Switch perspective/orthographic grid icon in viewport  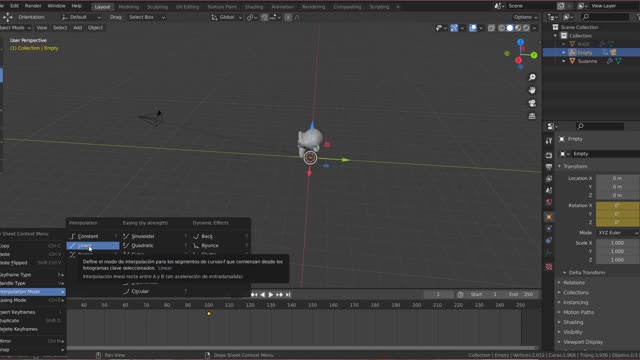coord(532,116)
